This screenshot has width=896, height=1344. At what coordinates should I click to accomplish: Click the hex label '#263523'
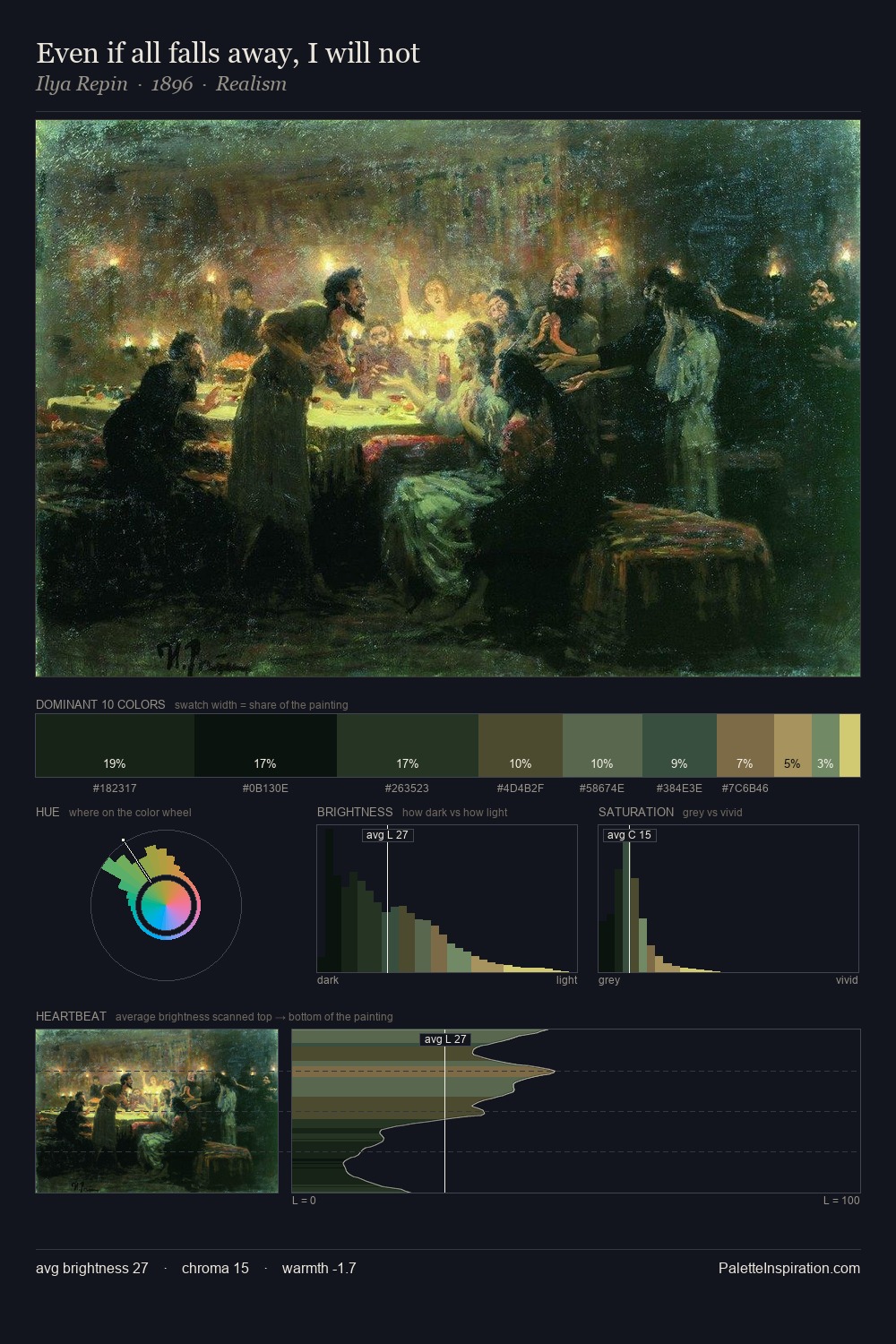[407, 788]
